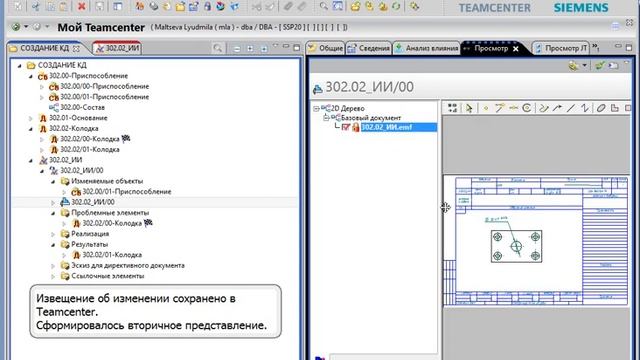Screen dimensions: 640x360
Task: Select the 302.02_ИИ/00 dataset row
Action: [x=93, y=202]
